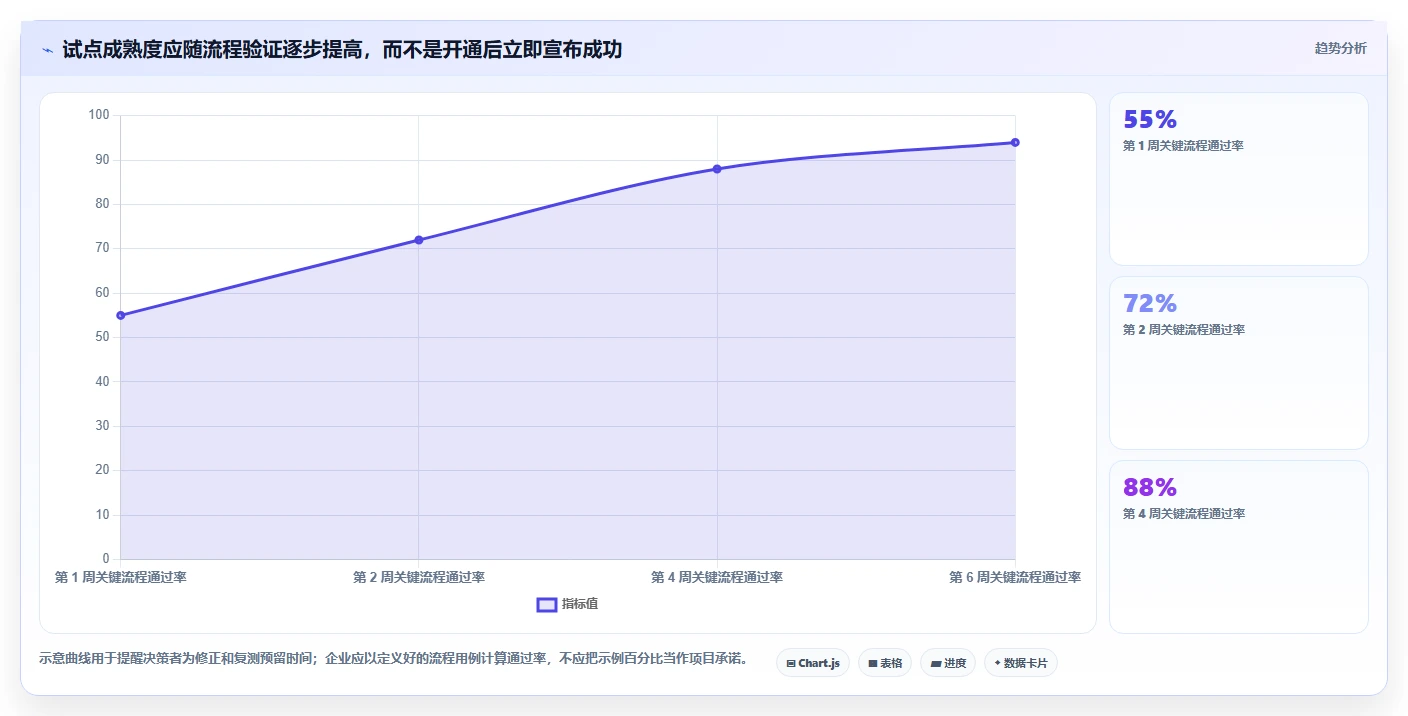The image size is (1408, 716).
Task: Click the 指标值 legend text
Action: pyautogui.click(x=580, y=604)
